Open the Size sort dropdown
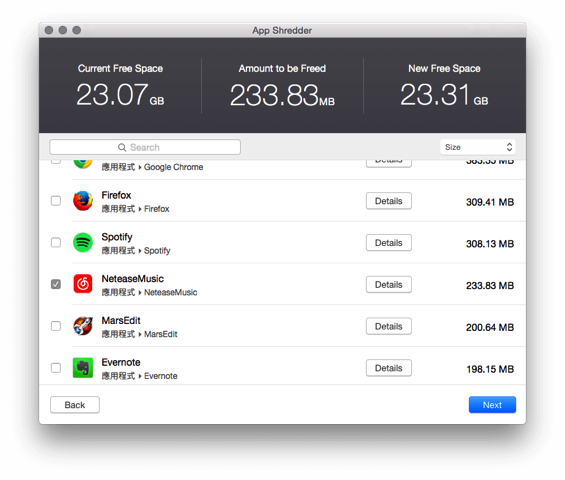The image size is (565, 480). pos(478,147)
